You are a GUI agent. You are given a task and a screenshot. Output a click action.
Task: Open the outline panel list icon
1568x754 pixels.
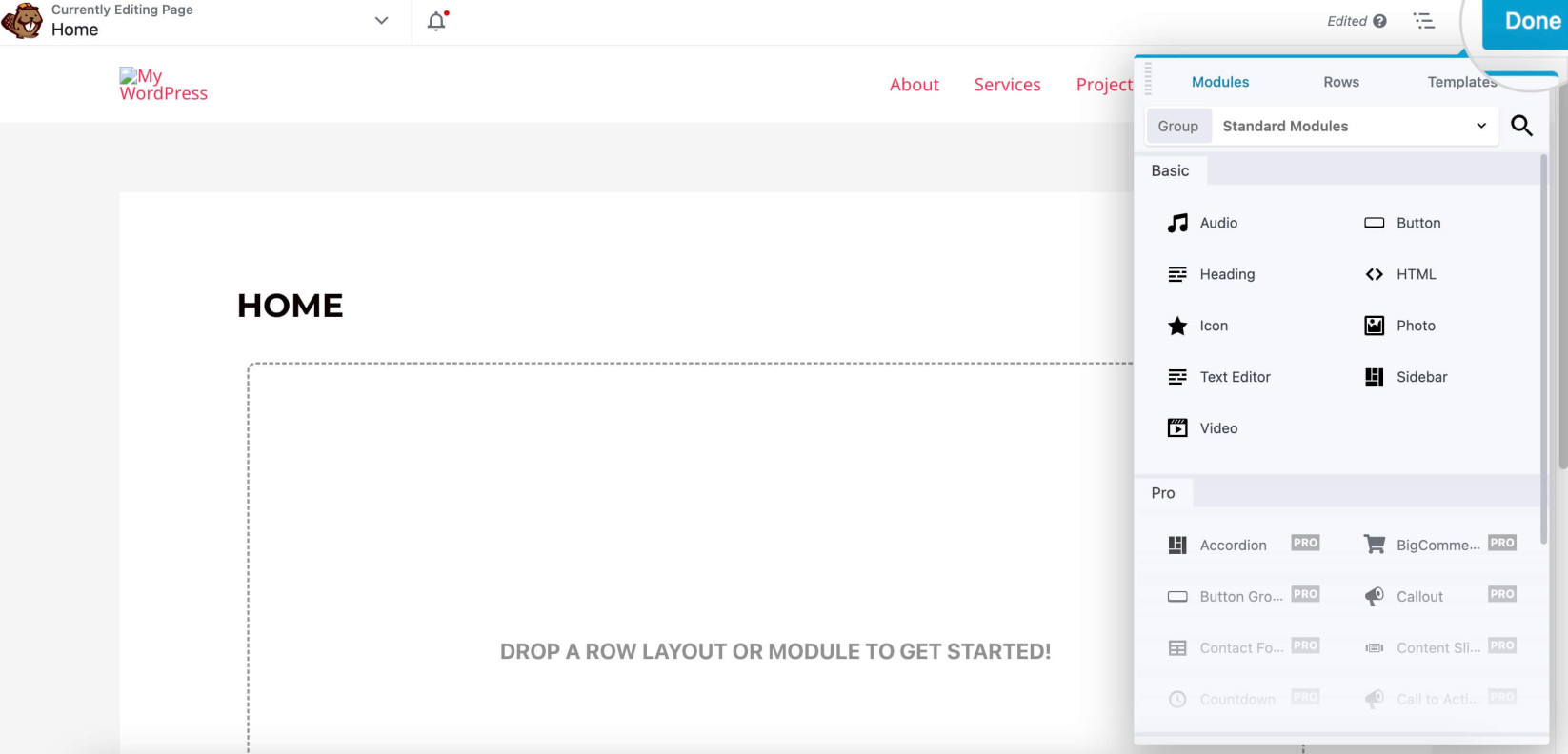tap(1424, 21)
